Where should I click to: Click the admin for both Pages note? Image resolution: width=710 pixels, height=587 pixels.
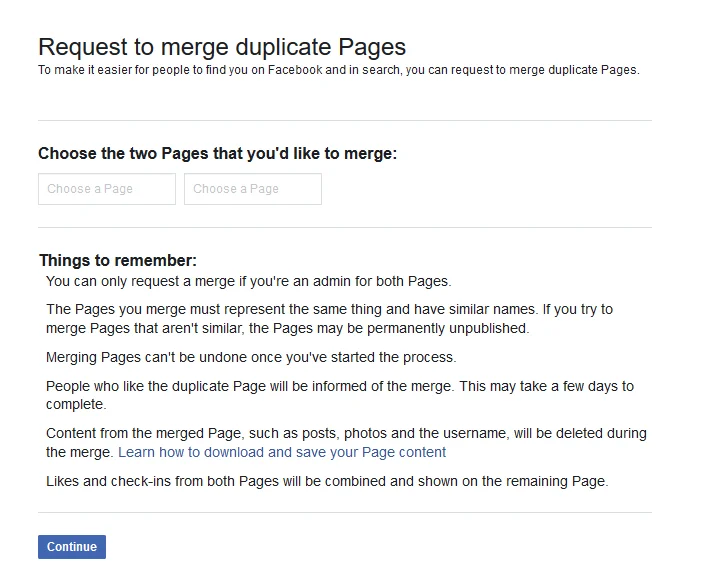pos(248,281)
